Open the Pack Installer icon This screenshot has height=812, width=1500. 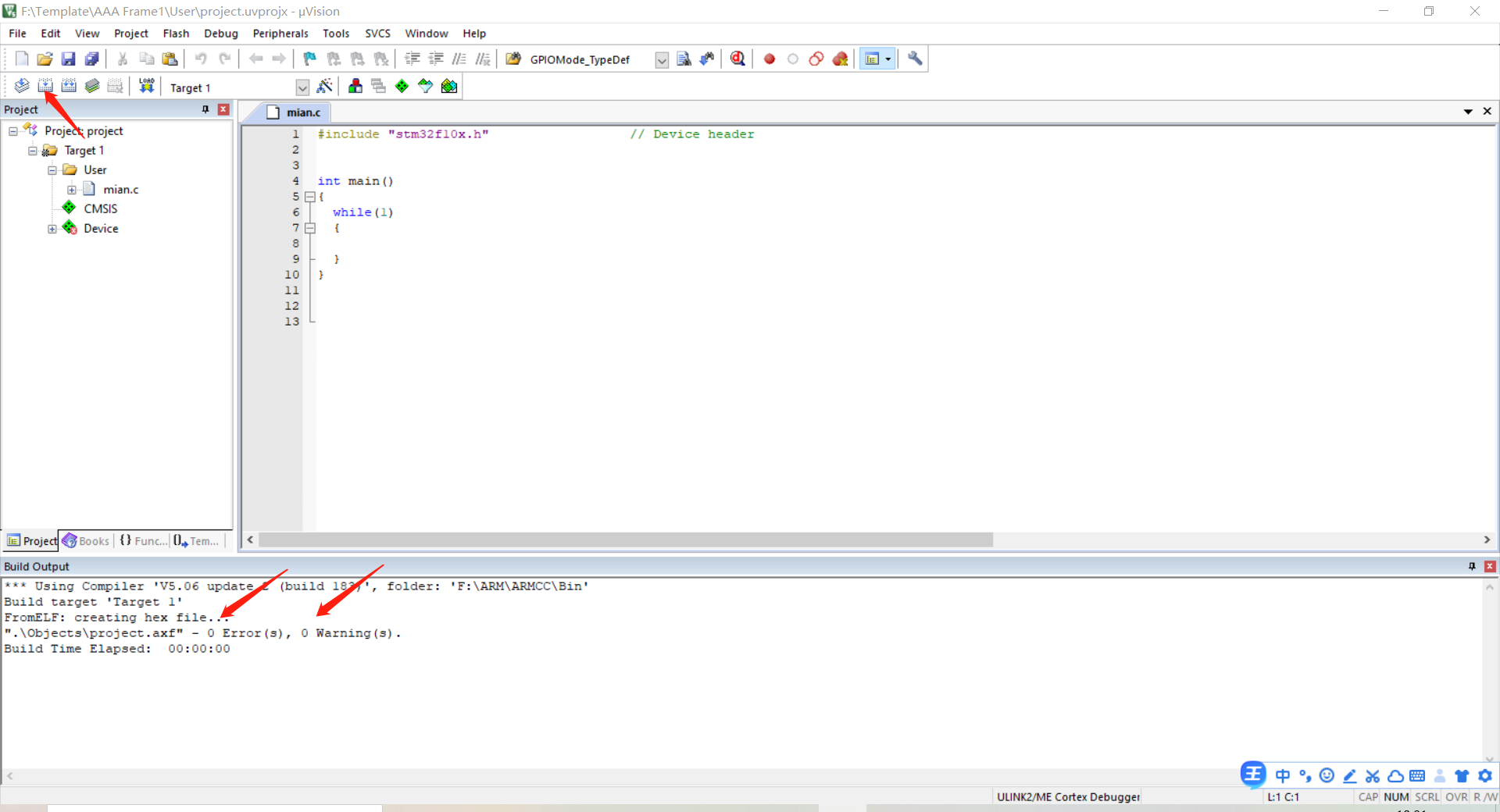pyautogui.click(x=449, y=86)
